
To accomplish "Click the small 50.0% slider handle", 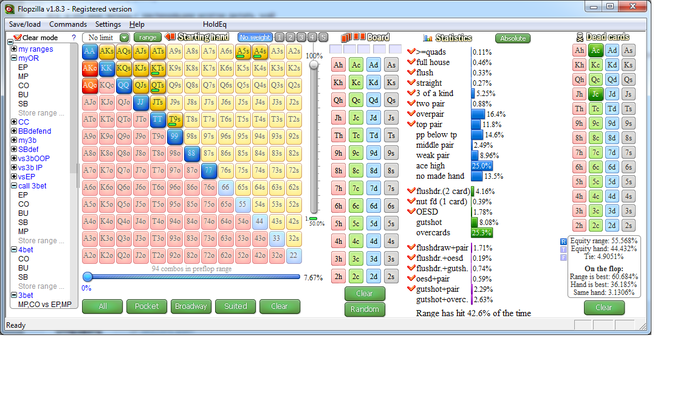I will (313, 219).
